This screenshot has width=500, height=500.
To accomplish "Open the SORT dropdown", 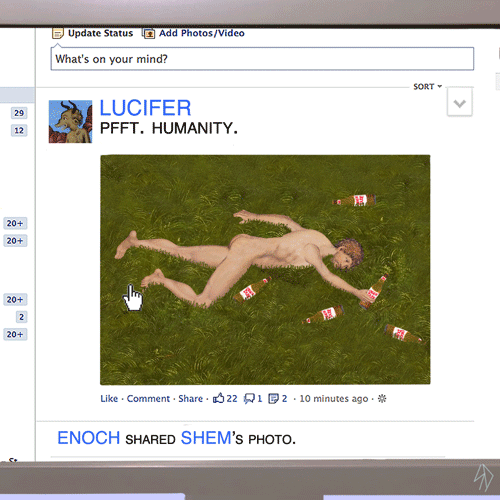I will point(428,87).
